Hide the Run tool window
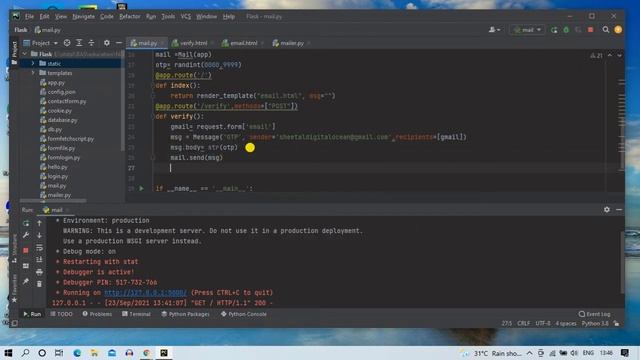 (619, 209)
